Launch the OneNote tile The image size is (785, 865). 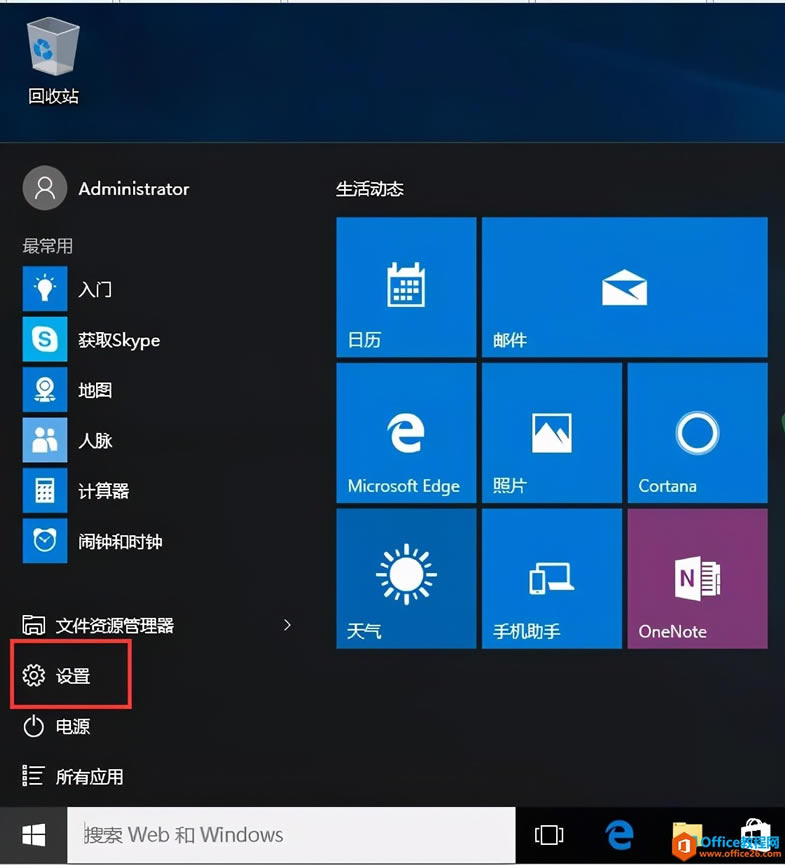(x=697, y=579)
